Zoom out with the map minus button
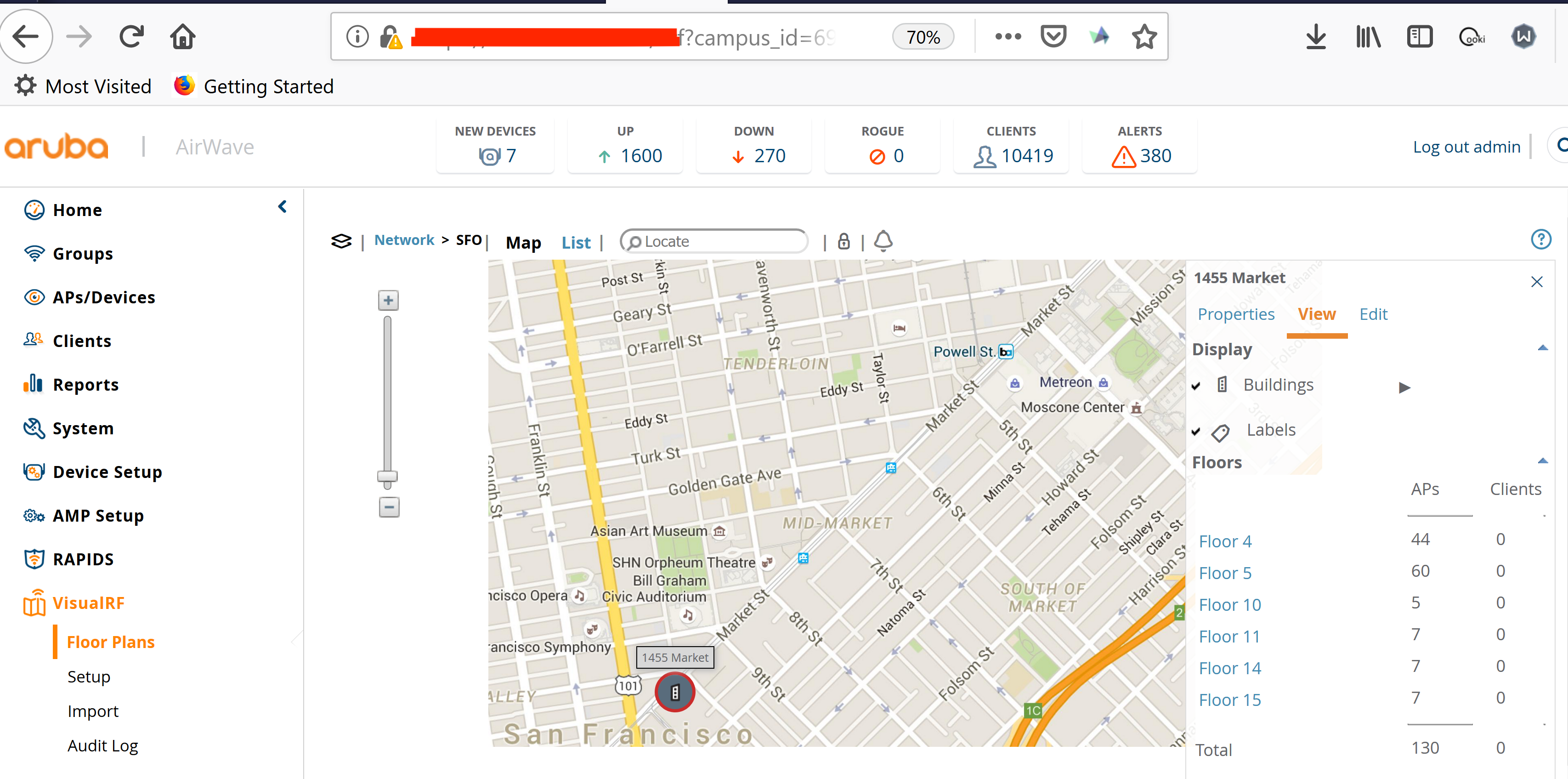Image resolution: width=1568 pixels, height=779 pixels. coord(389,507)
